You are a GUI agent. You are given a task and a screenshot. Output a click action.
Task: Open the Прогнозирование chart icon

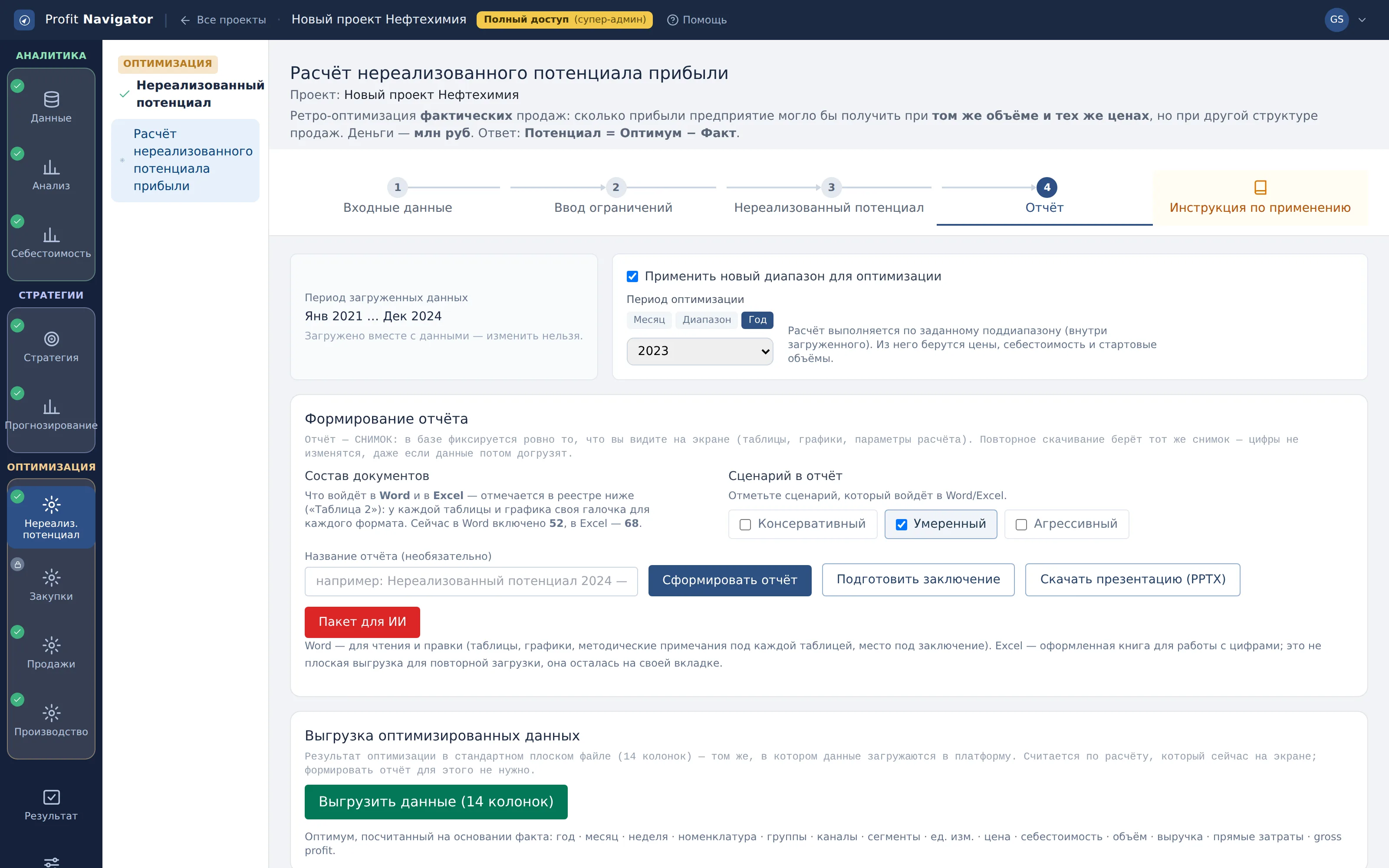(x=51, y=407)
